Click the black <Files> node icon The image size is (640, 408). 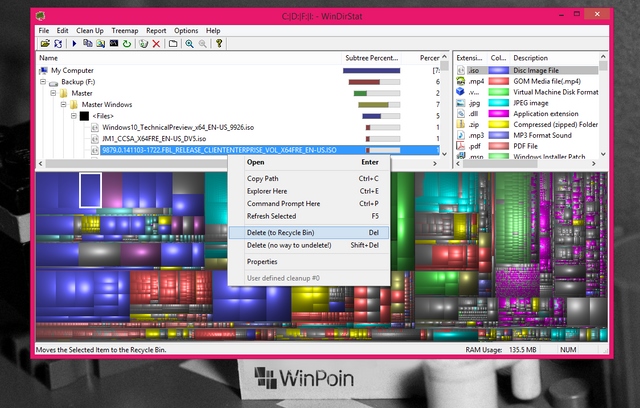[x=84, y=116]
